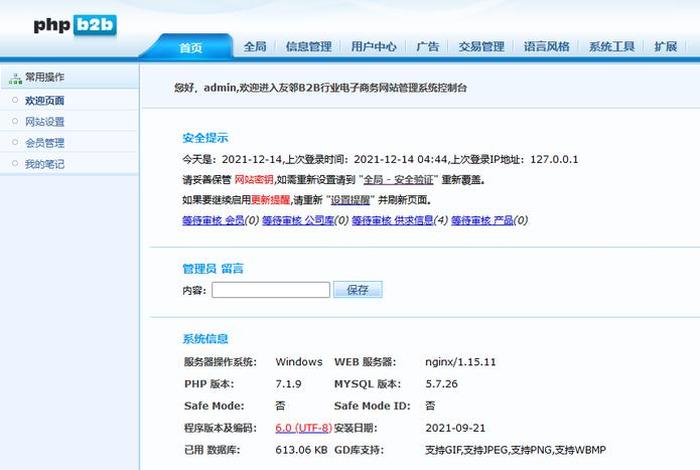Click the 保存 button
This screenshot has height=470, width=700.
coord(358,290)
